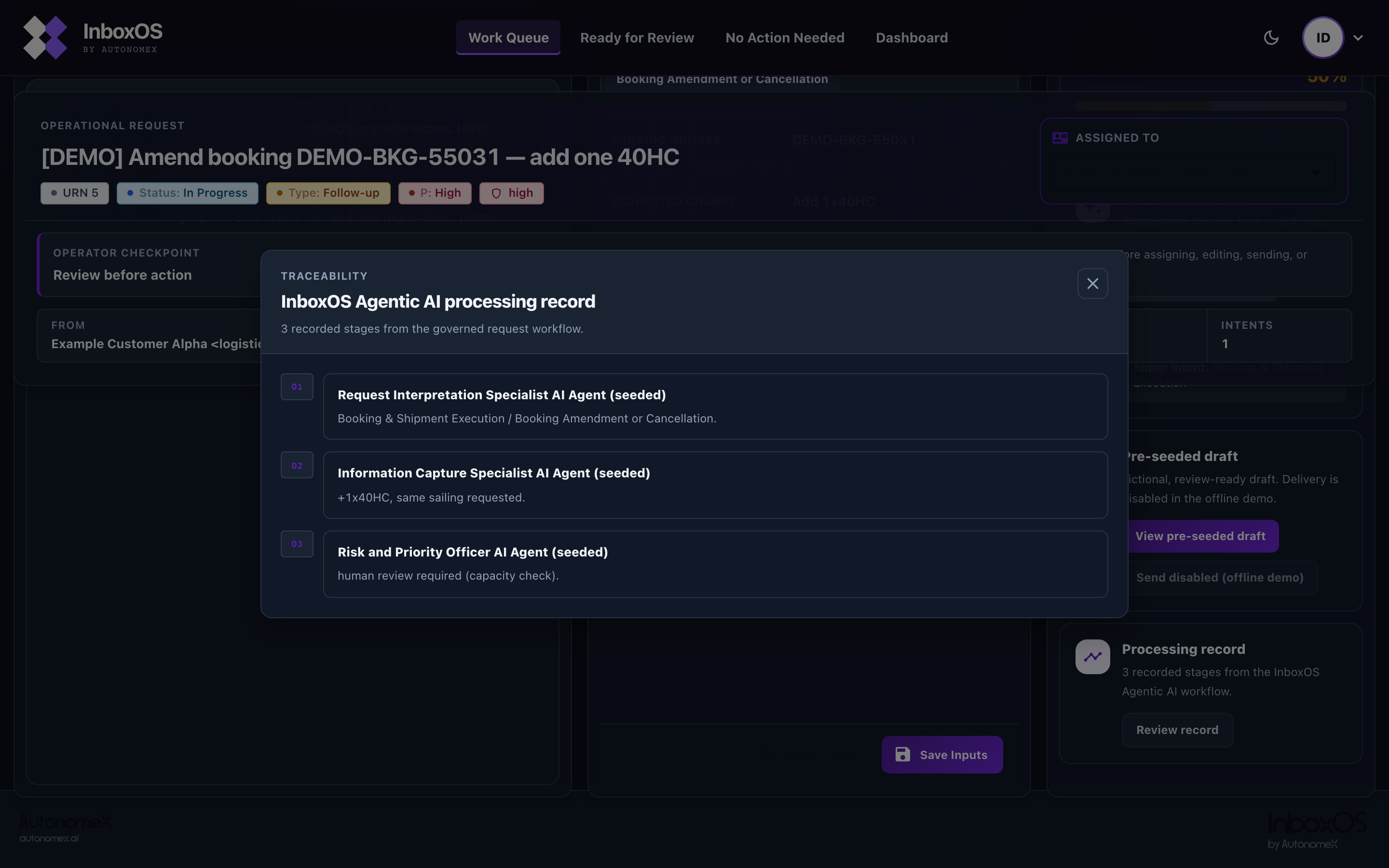Viewport: 1389px width, 868px height.
Task: Open the Dashboard tab
Action: coord(912,38)
